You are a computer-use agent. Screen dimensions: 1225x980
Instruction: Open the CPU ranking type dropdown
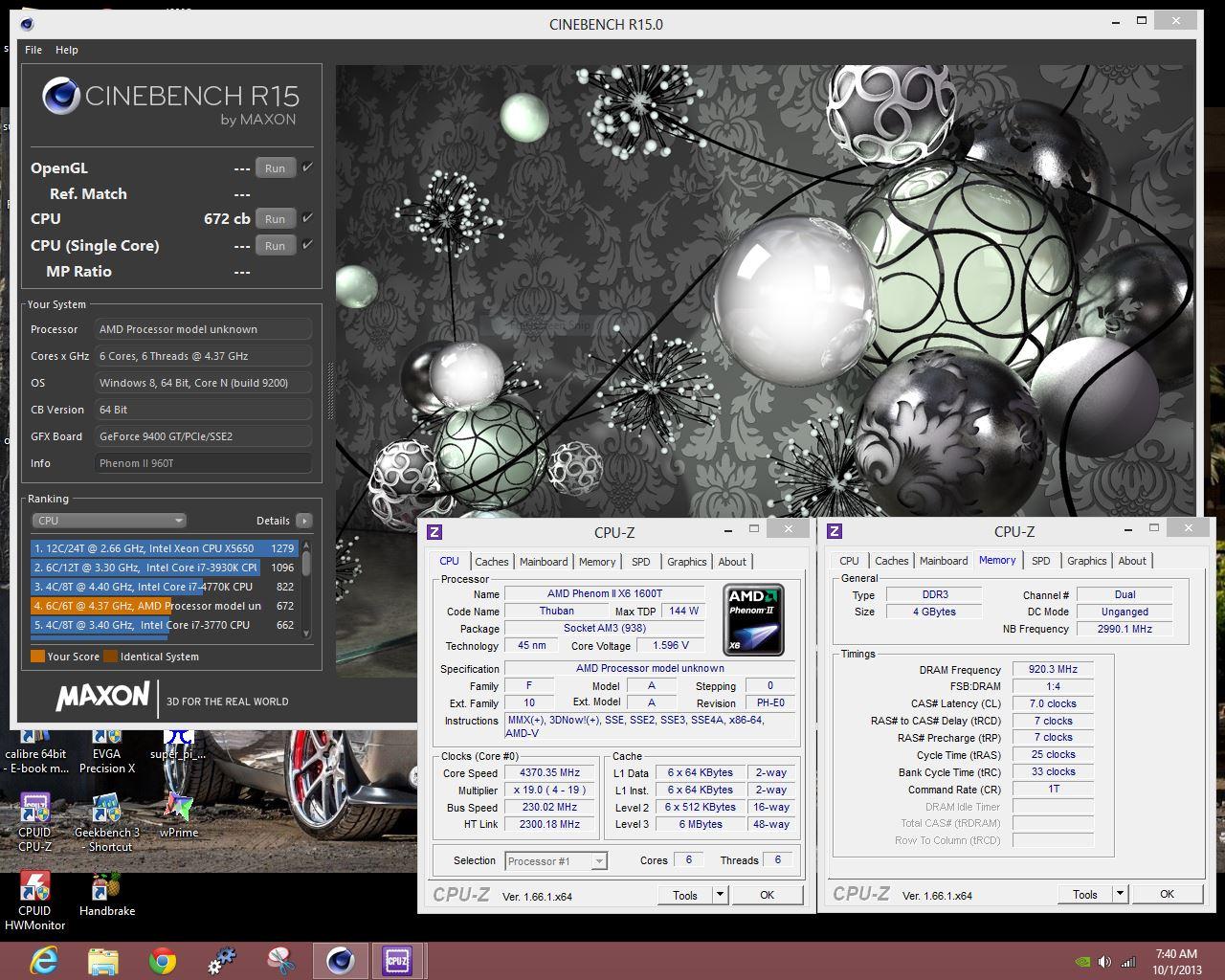coord(109,521)
